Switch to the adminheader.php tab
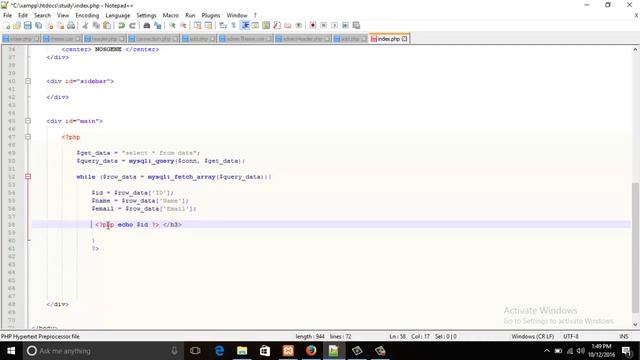The width and height of the screenshot is (640, 360). coord(303,39)
